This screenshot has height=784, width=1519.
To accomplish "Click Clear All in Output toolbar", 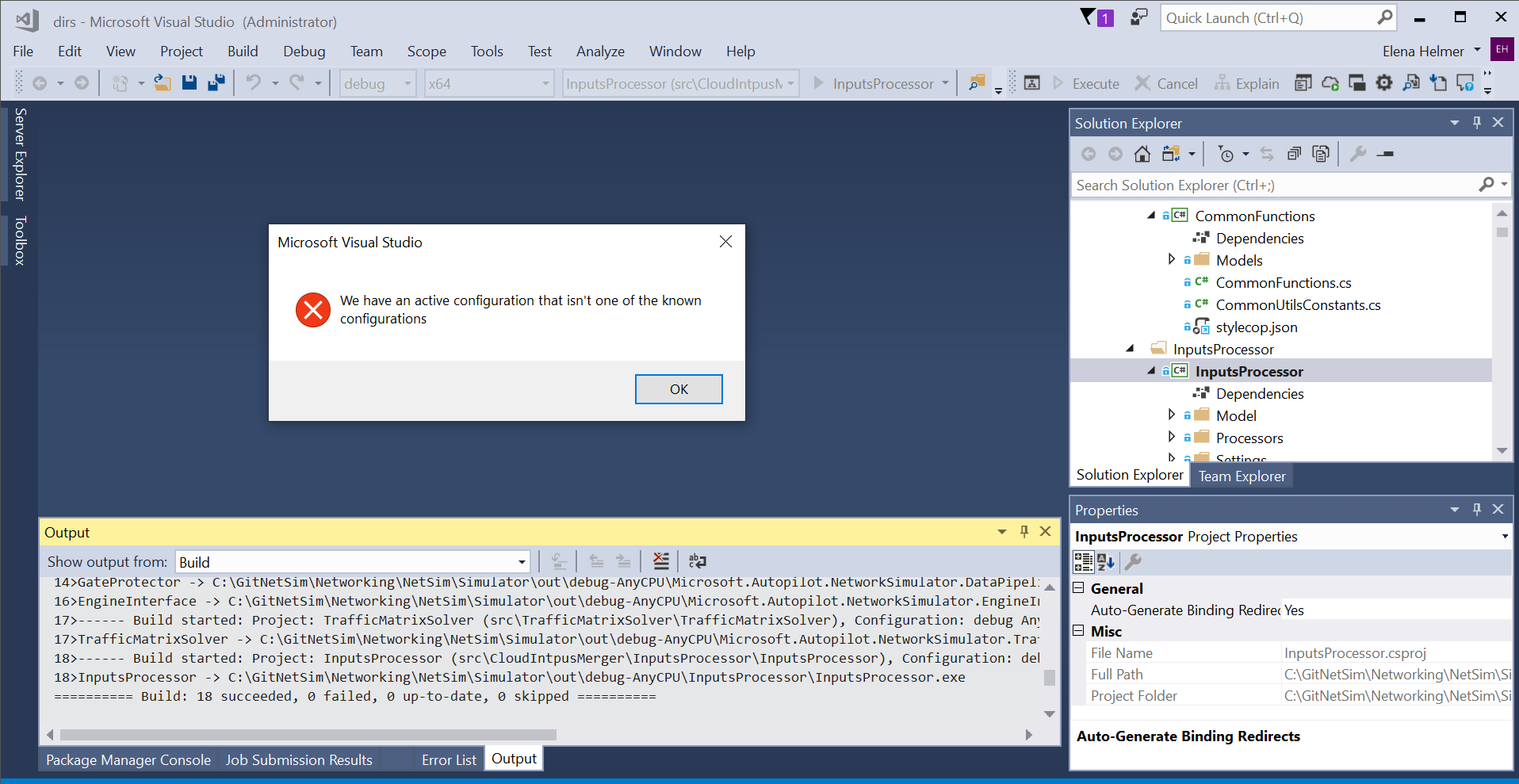I will (660, 561).
